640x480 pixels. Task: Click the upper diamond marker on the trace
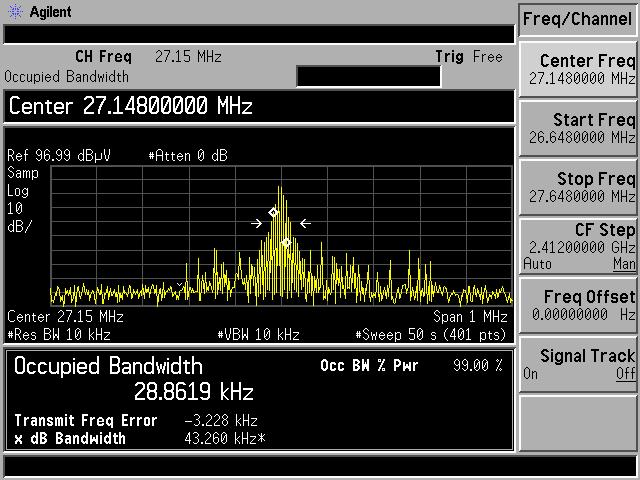[273, 213]
